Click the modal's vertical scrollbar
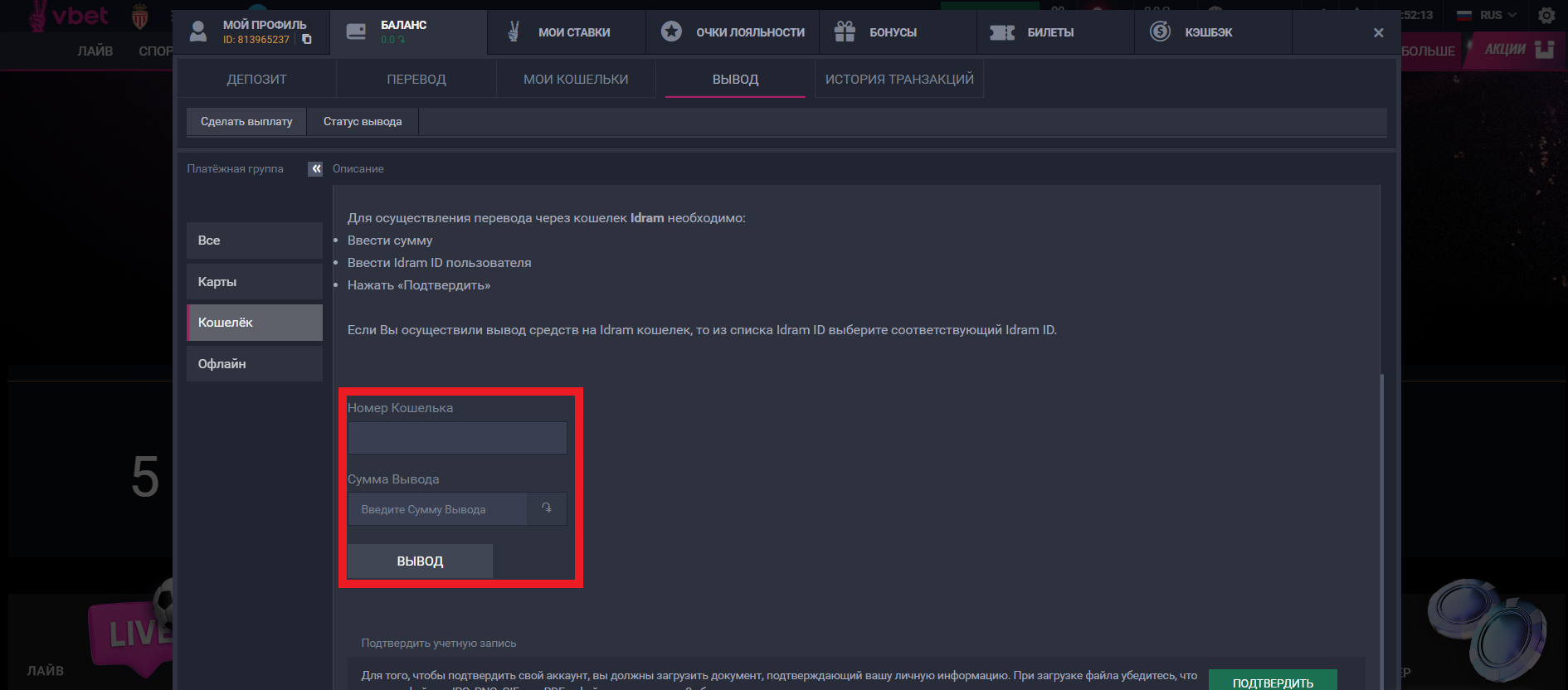 pos(1382,531)
